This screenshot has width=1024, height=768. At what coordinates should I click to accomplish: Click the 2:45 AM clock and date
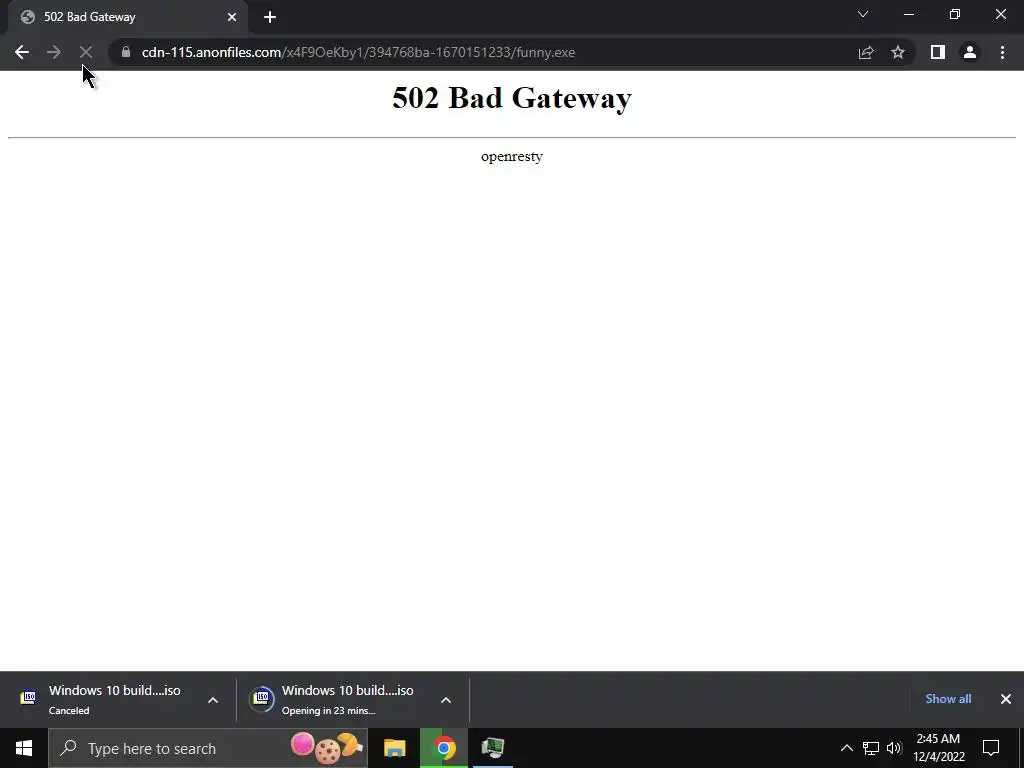(x=938, y=748)
